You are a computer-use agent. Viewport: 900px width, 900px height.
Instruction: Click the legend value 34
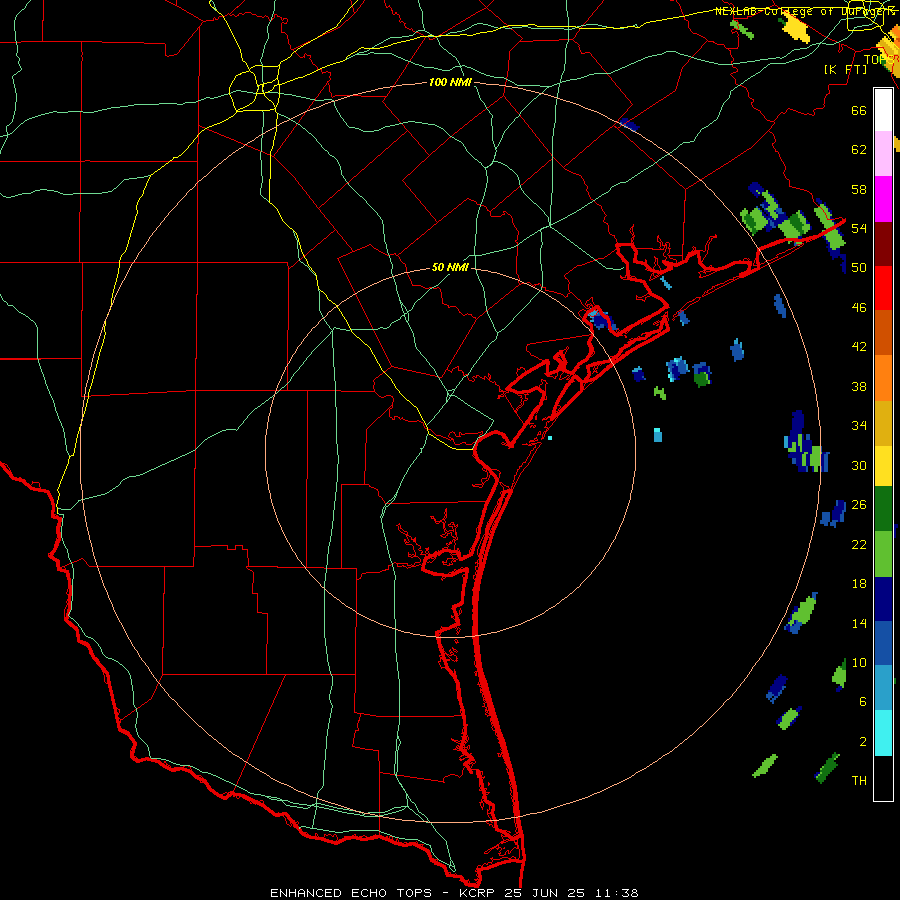coord(859,426)
